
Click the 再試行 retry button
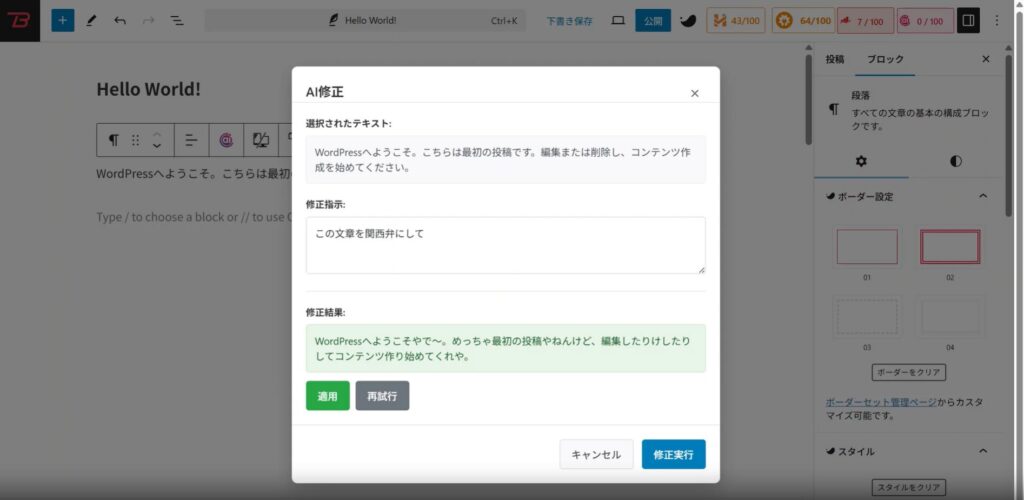[x=382, y=396]
